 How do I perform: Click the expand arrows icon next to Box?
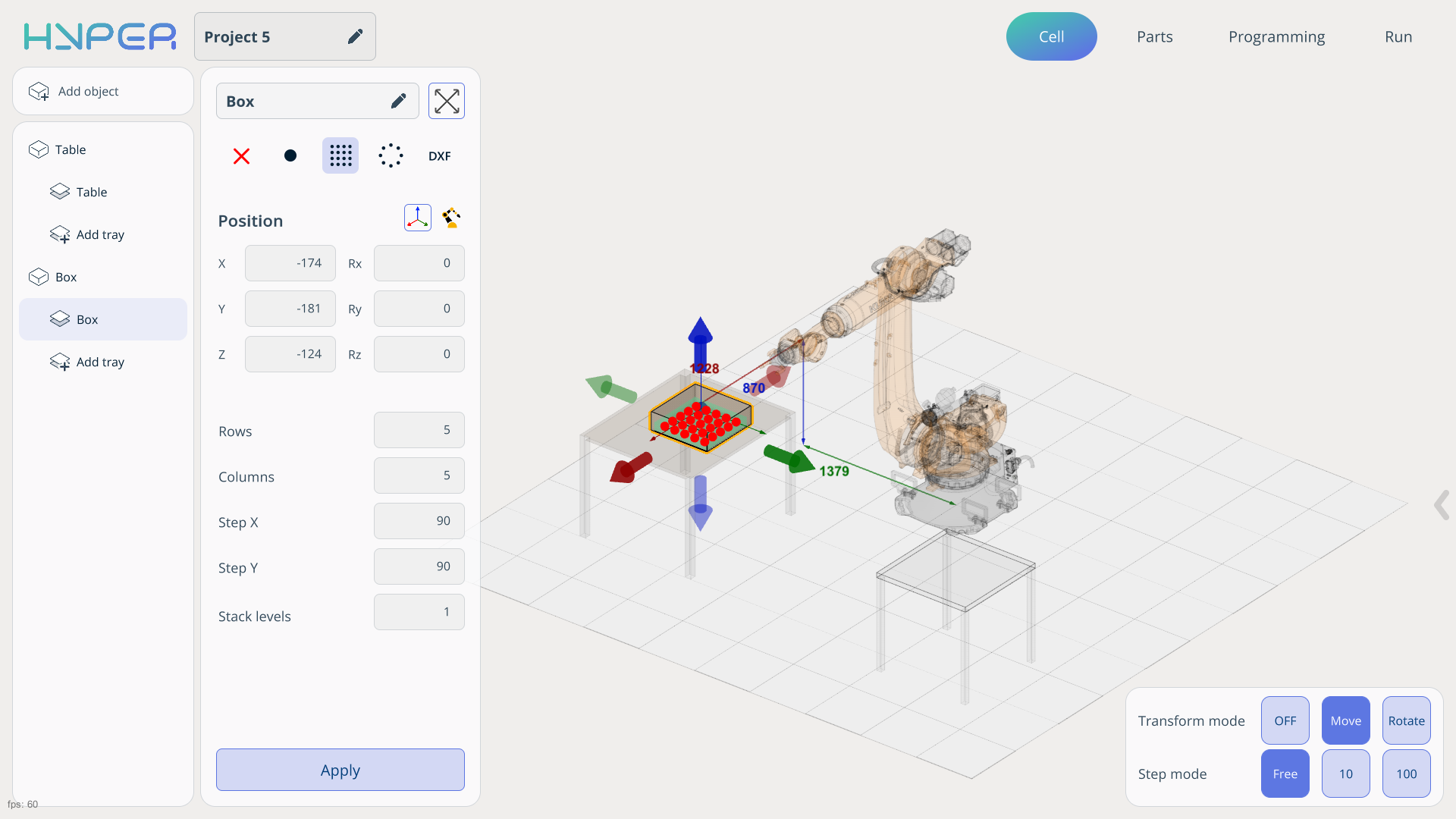coord(447,101)
